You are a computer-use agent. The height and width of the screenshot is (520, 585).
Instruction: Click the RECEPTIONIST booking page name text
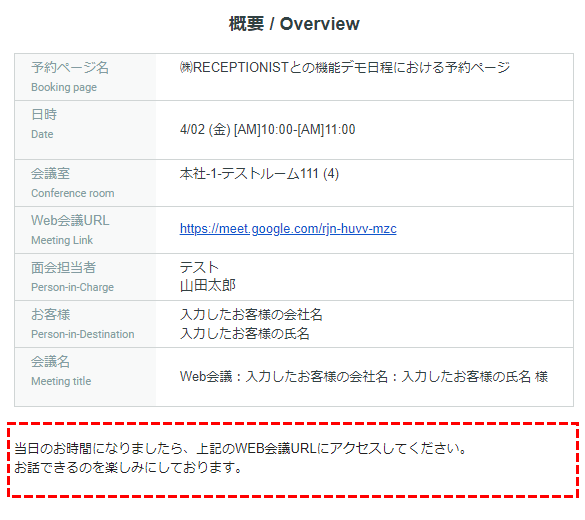pos(345,68)
